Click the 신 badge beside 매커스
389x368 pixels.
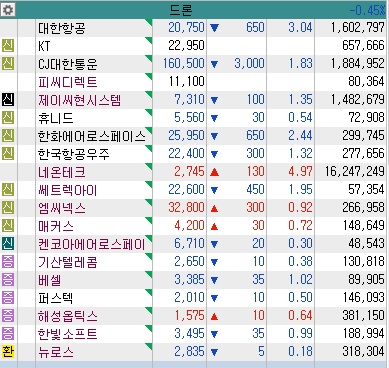point(8,225)
